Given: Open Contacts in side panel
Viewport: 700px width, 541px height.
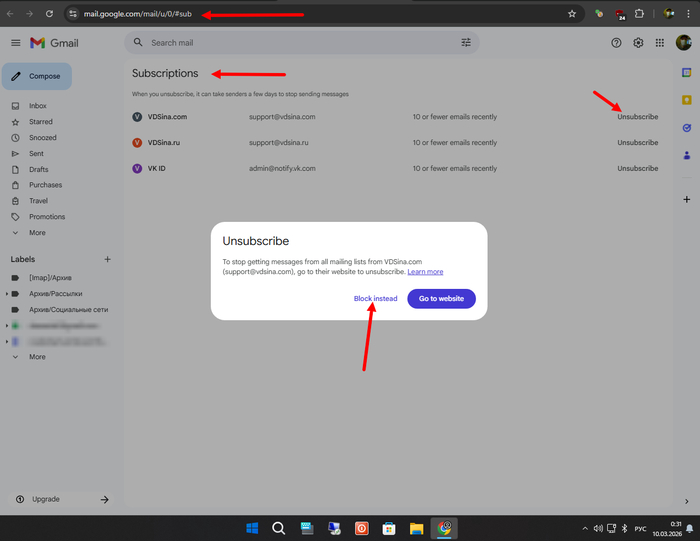Looking at the screenshot, I should [x=687, y=155].
